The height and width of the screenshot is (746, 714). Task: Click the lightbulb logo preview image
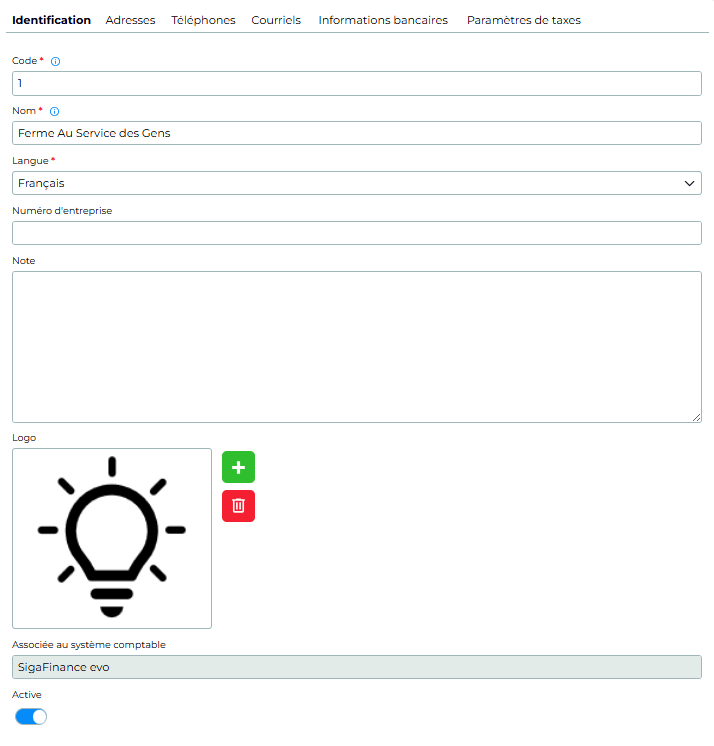(x=112, y=538)
